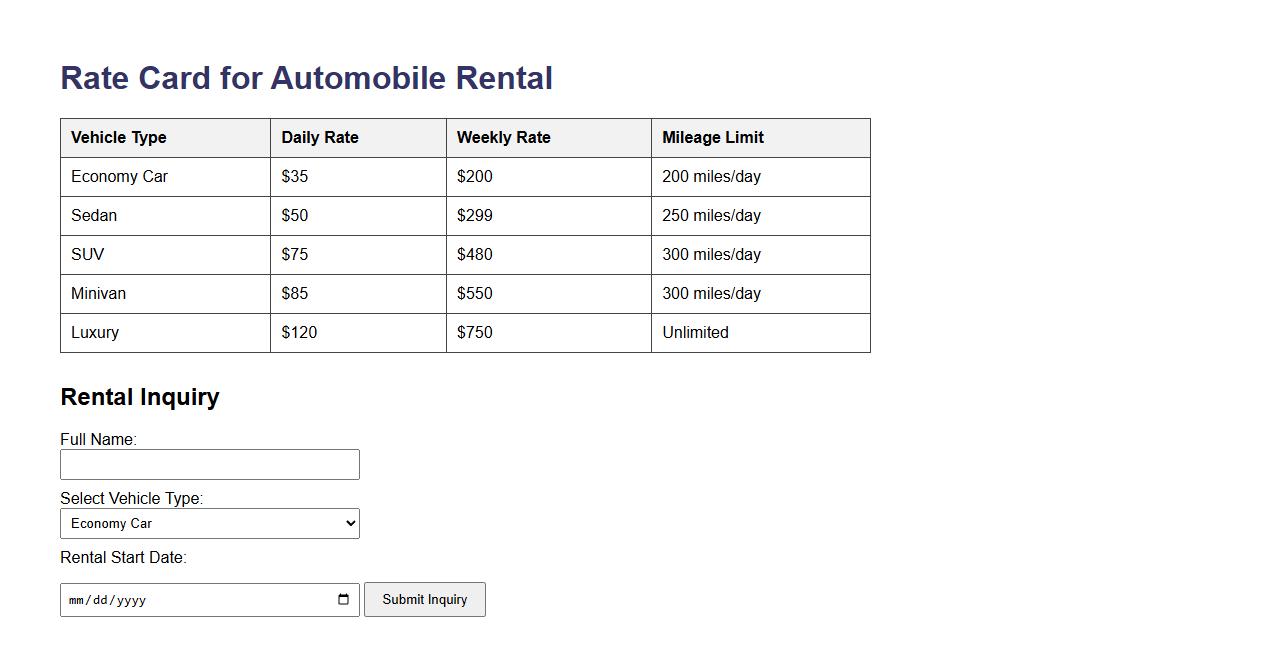Focus the Full Name text field
This screenshot has height=650, width=1278.
[210, 465]
